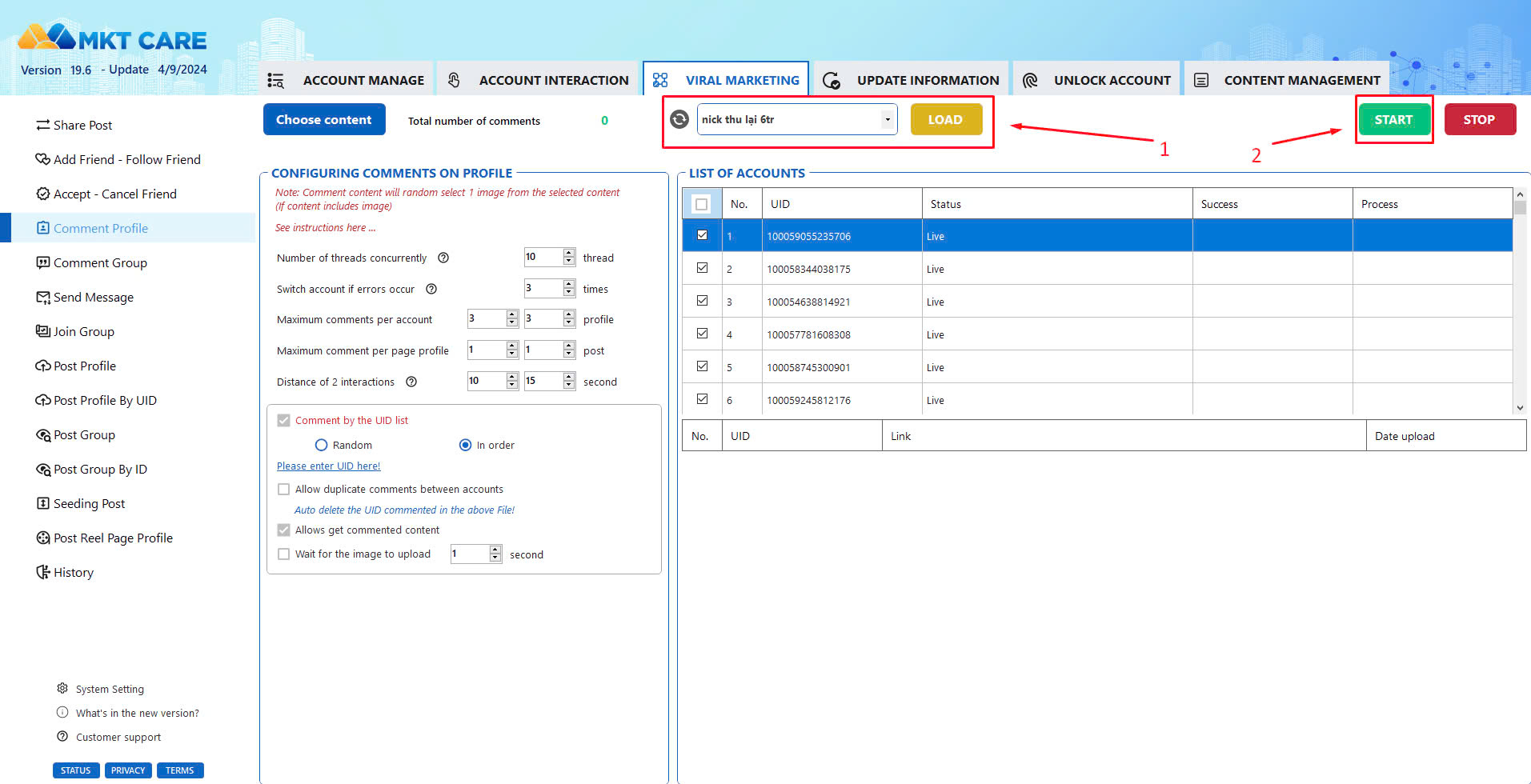Click the green START button
Image resolution: width=1531 pixels, height=784 pixels.
pyautogui.click(x=1394, y=119)
